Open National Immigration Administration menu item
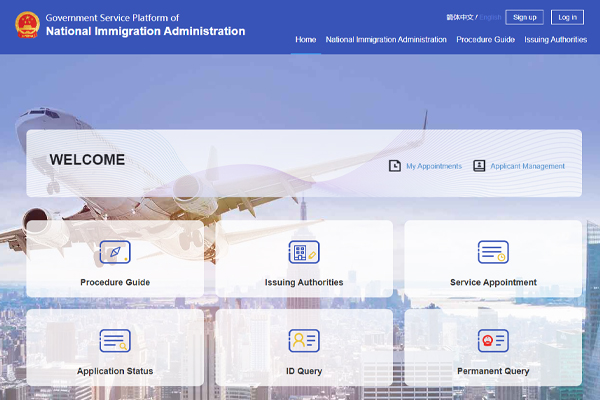This screenshot has height=400, width=600. [386, 39]
